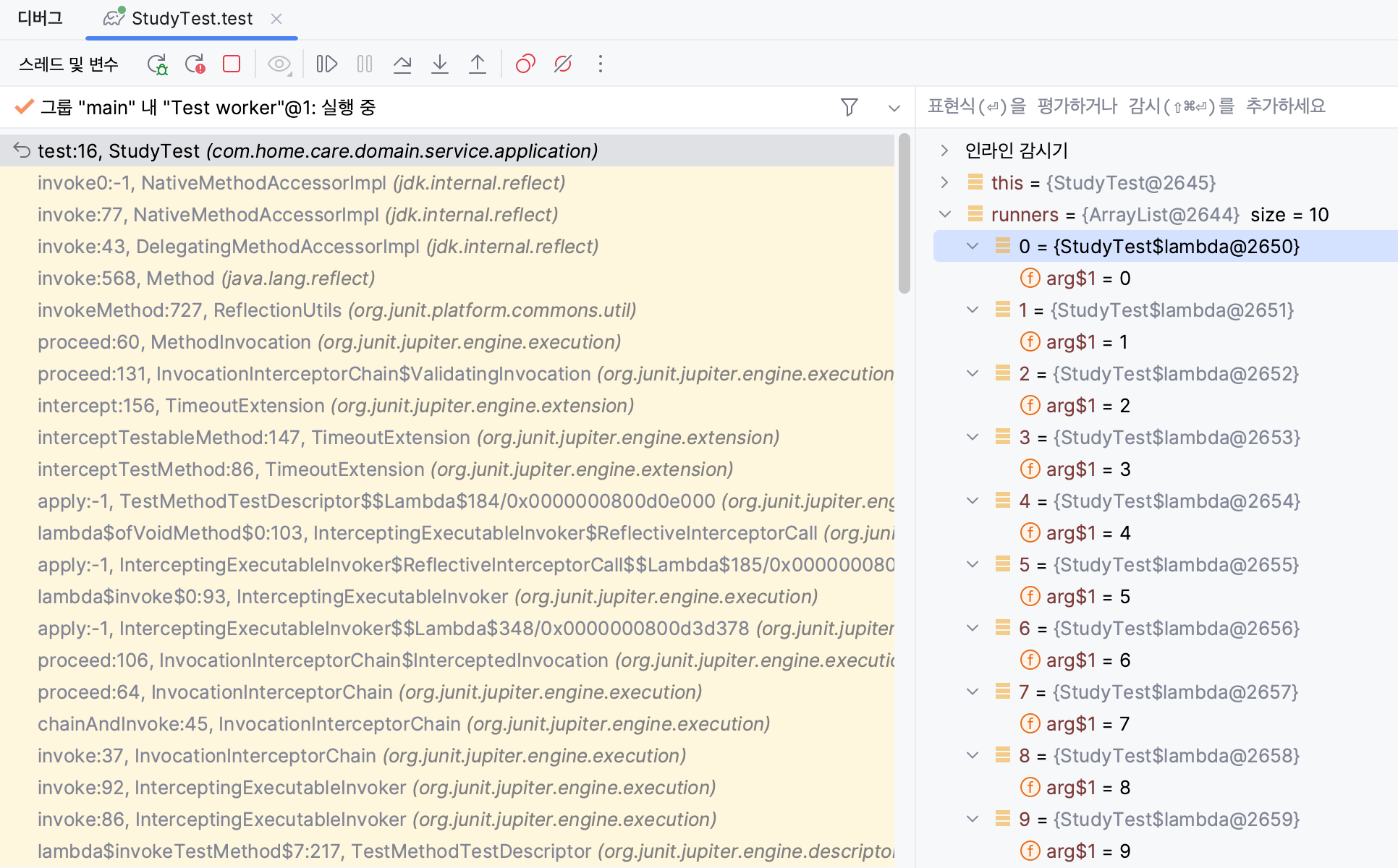Open more debugger actions menu
1398x868 pixels.
coord(600,64)
